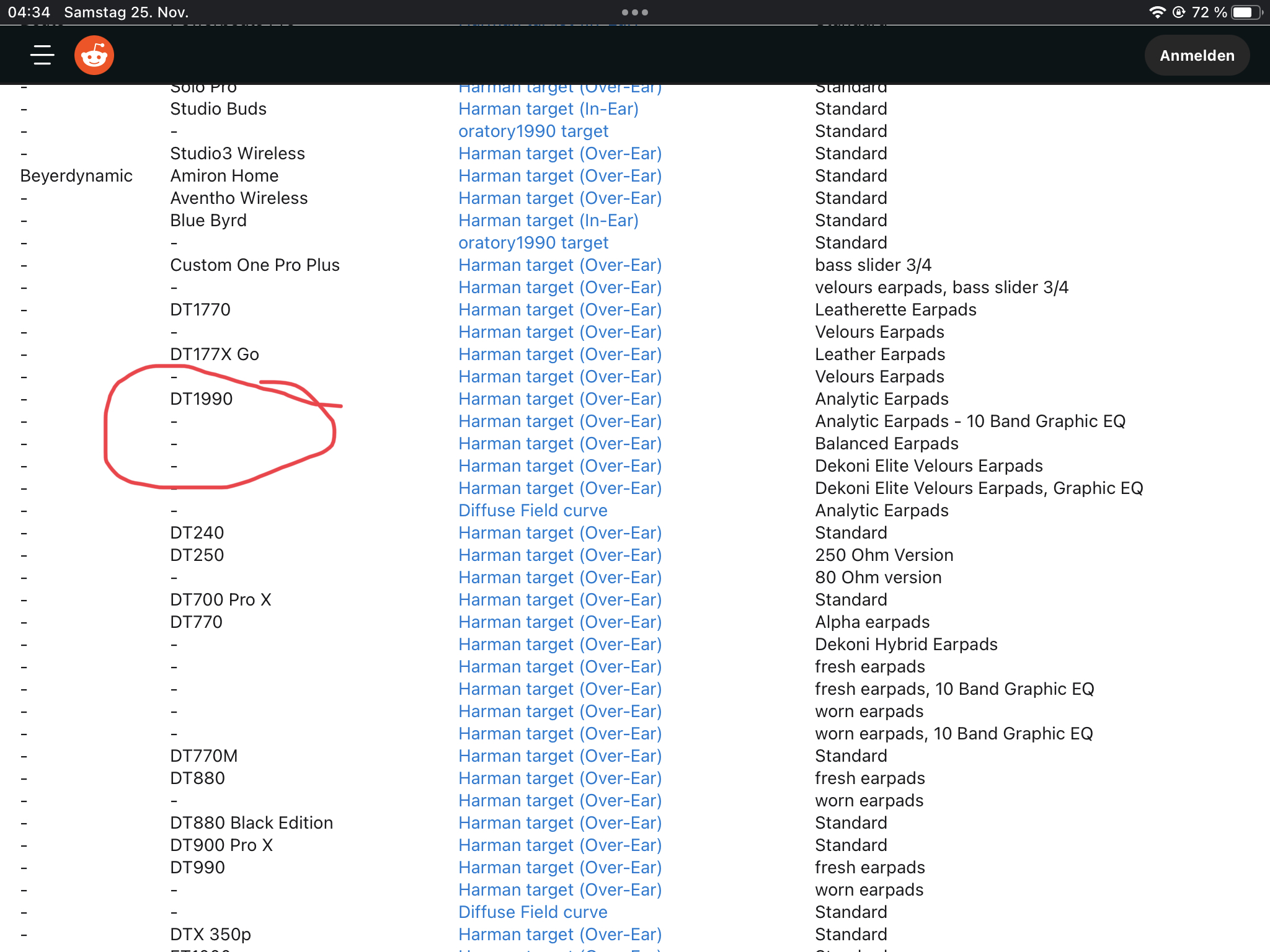This screenshot has width=1270, height=952.
Task: Open Diffuse Field curve link for Analytic Earpads
Action: coord(533,511)
